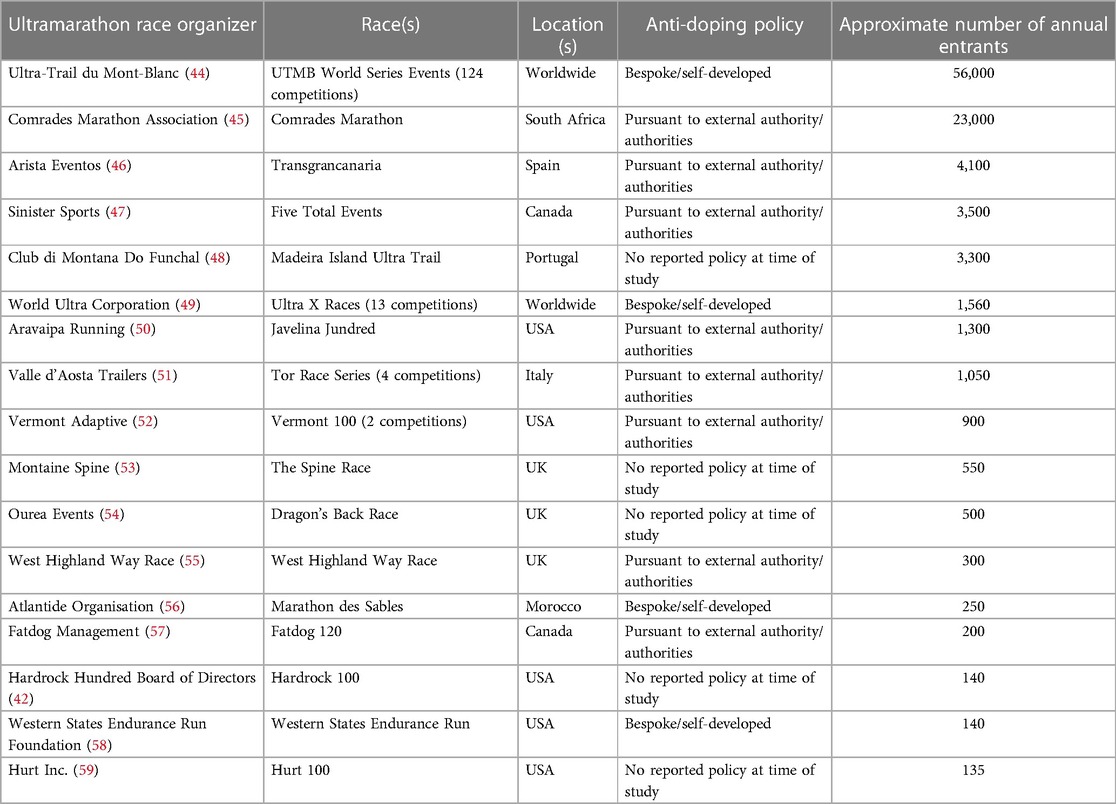Select the '23,000' entrants value
Viewport: 1116px width, 804px height.
click(974, 120)
